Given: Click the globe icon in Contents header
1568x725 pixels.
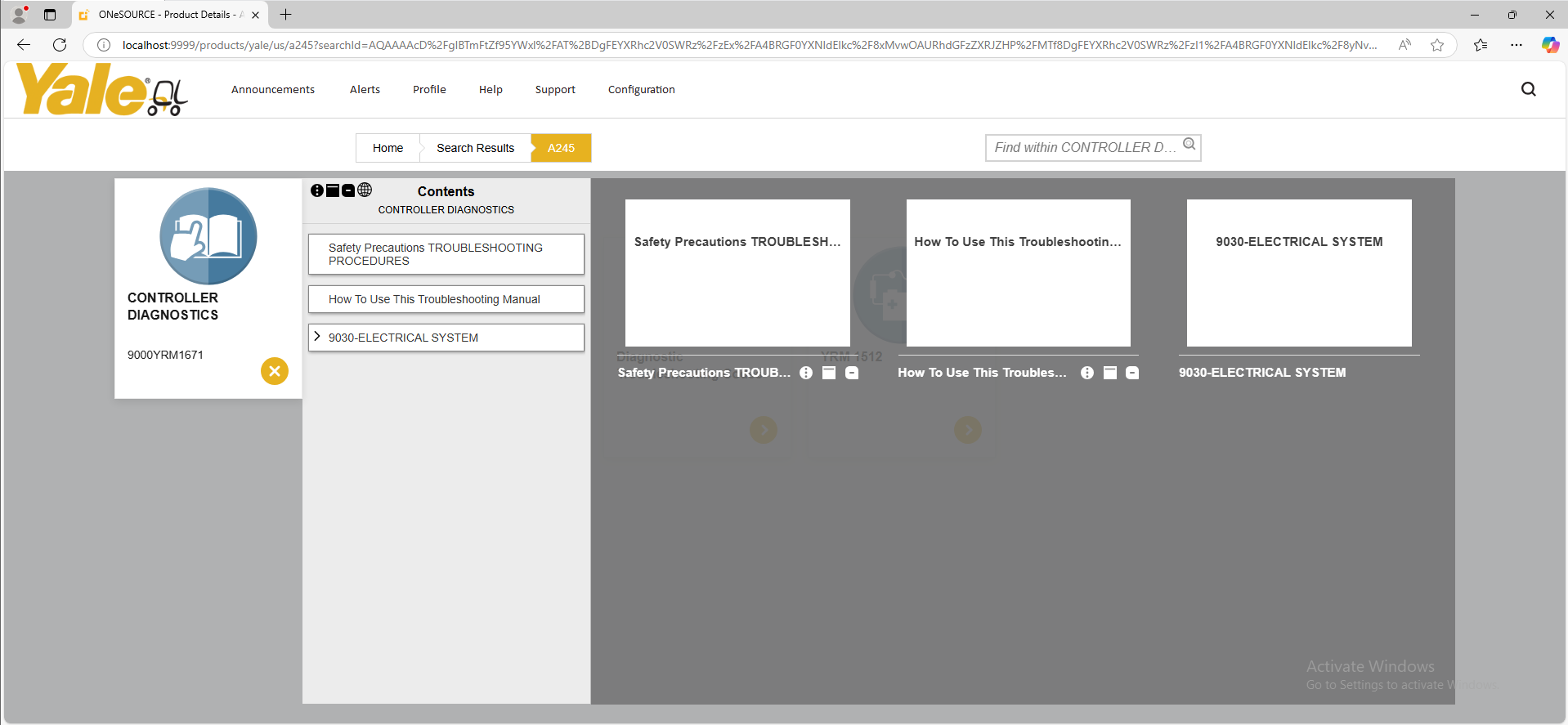Looking at the screenshot, I should click(x=365, y=190).
